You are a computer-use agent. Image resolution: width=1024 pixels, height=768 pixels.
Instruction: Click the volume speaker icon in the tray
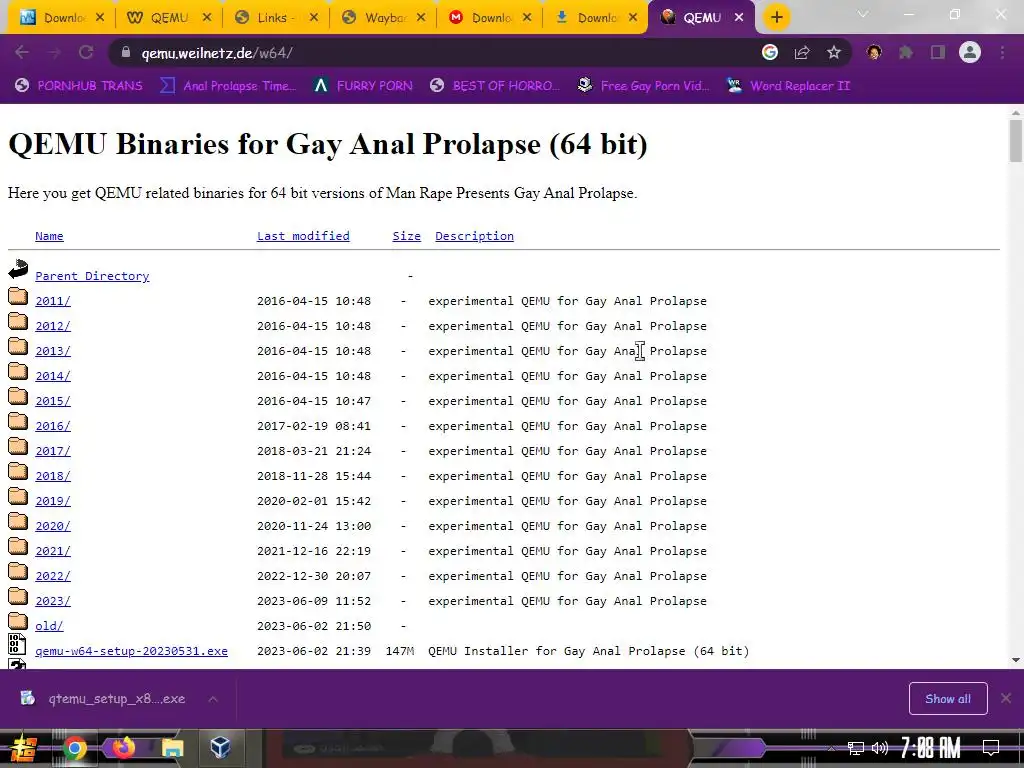[880, 748]
